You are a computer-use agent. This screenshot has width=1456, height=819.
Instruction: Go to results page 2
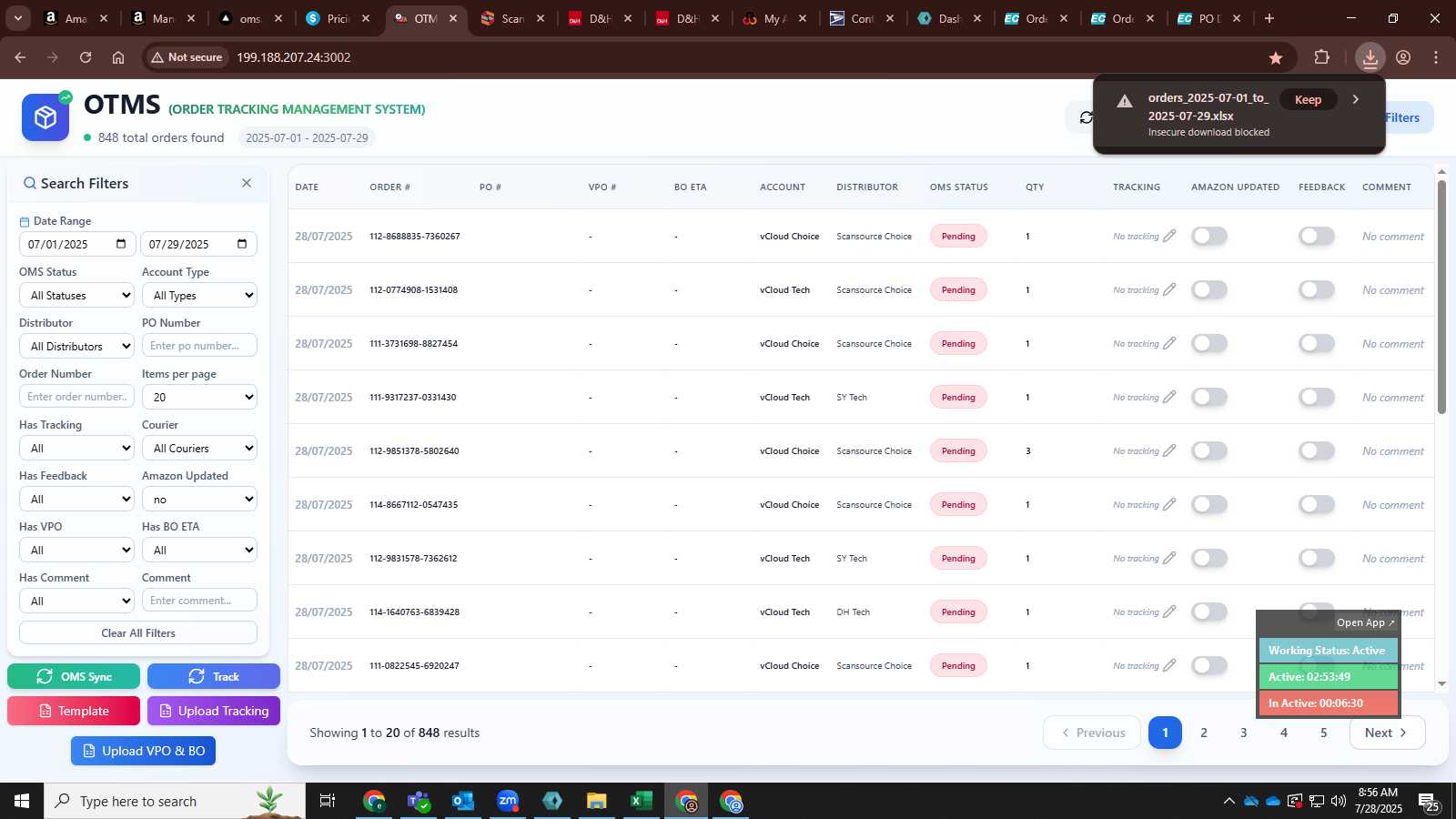coord(1204,733)
